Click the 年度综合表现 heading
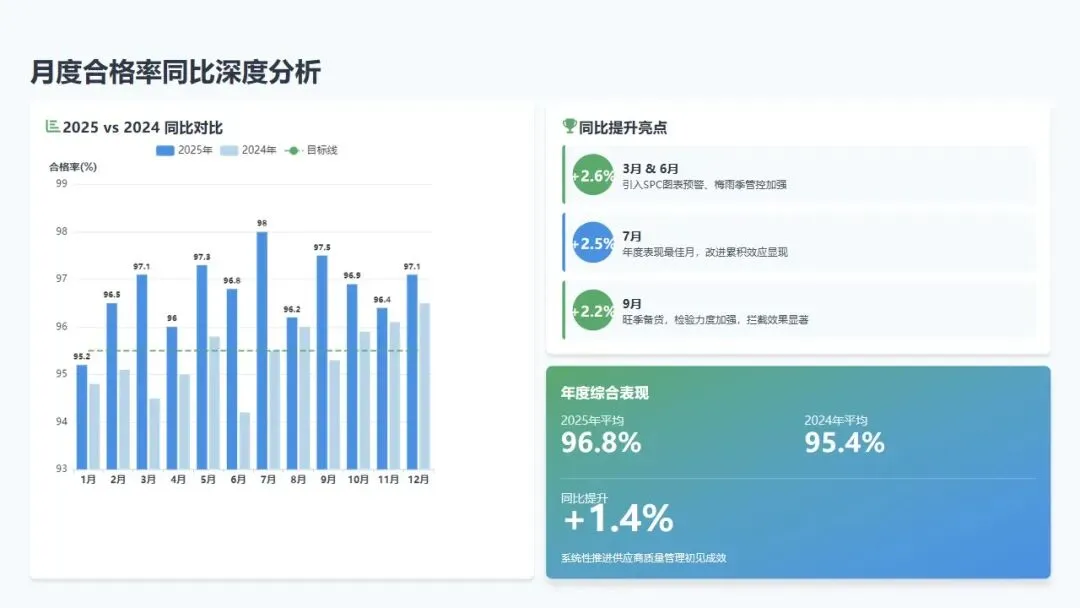The image size is (1080, 608). click(x=605, y=393)
